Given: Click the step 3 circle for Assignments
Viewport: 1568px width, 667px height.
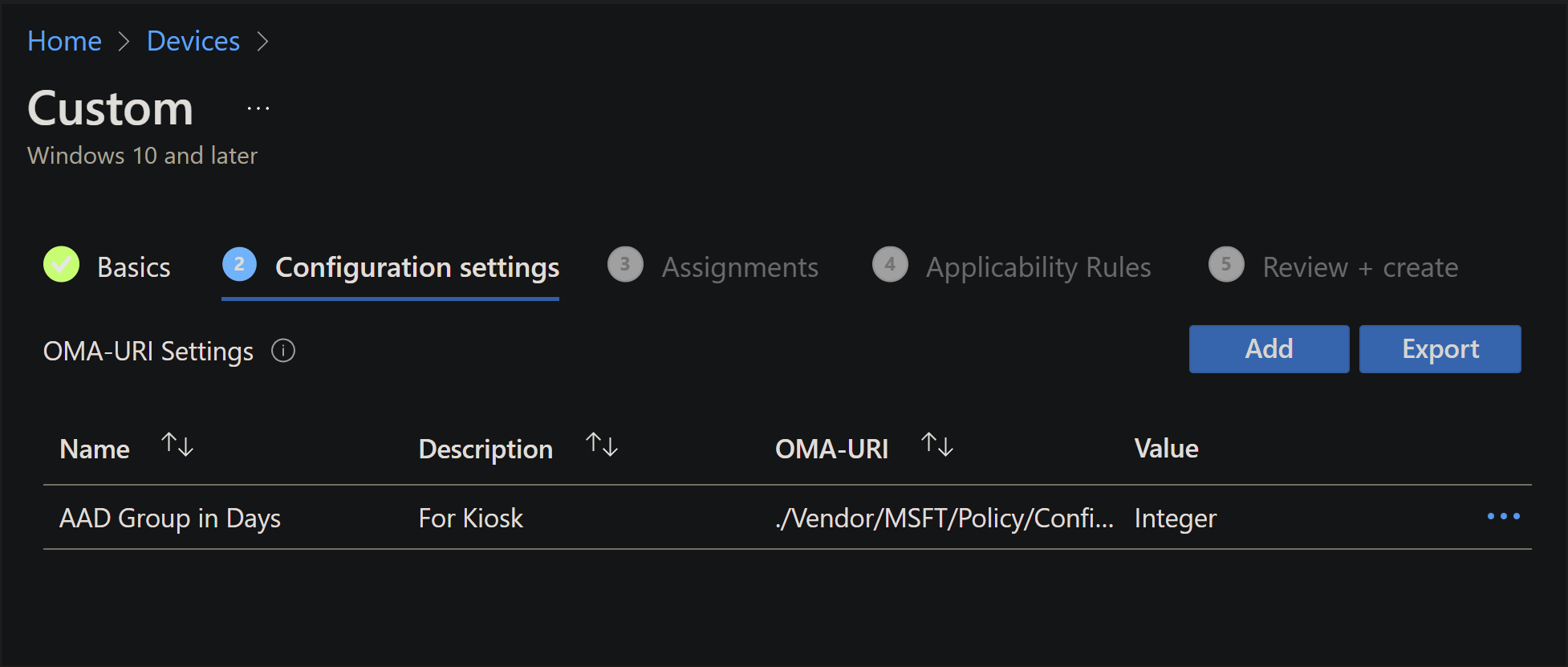Looking at the screenshot, I should pos(625,265).
